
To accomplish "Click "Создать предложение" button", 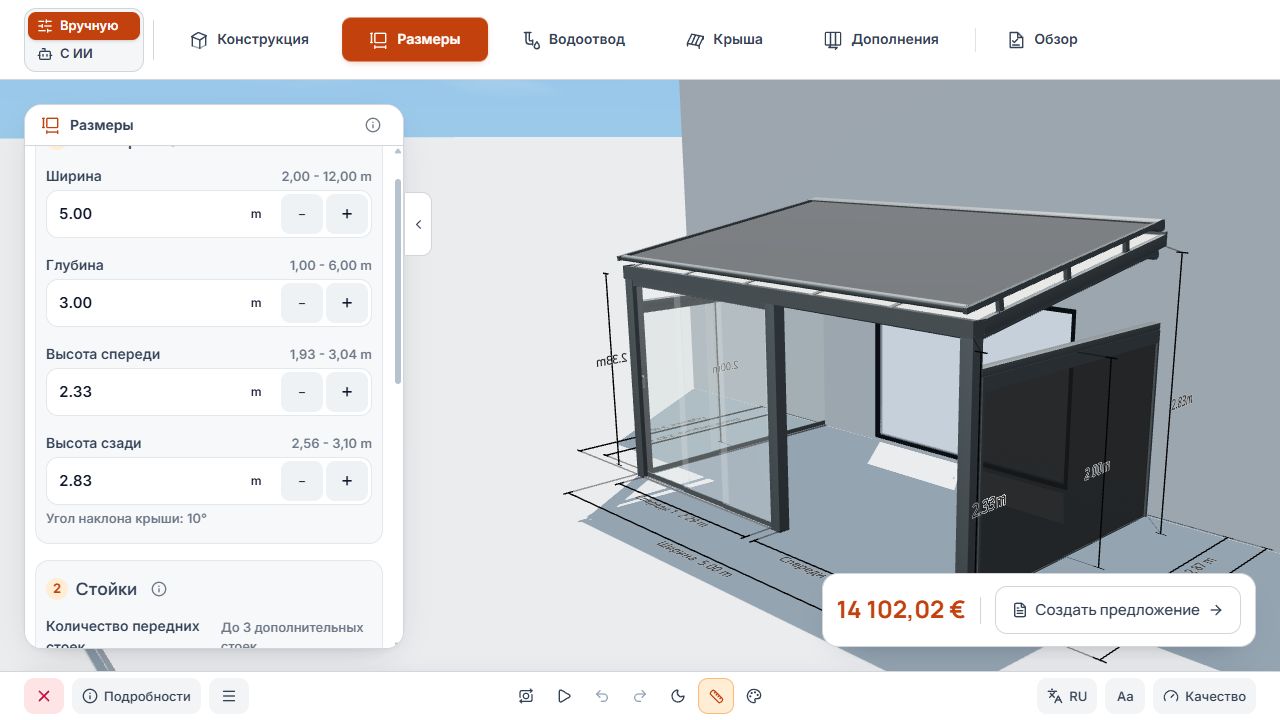I will pyautogui.click(x=1118, y=610).
